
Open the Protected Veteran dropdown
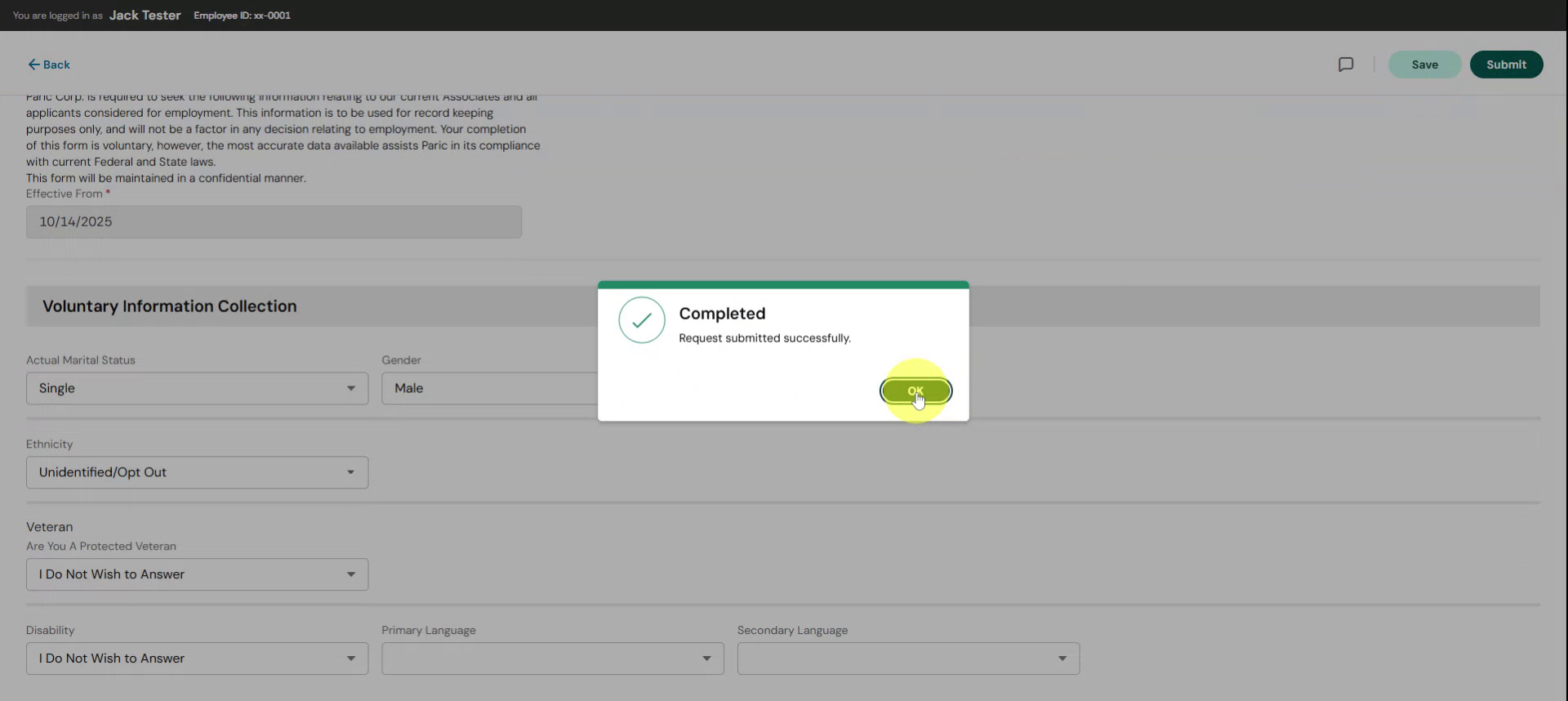tap(197, 574)
